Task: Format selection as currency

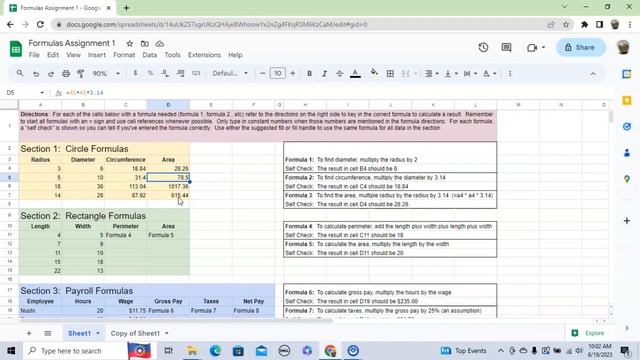Action: click(x=135, y=73)
